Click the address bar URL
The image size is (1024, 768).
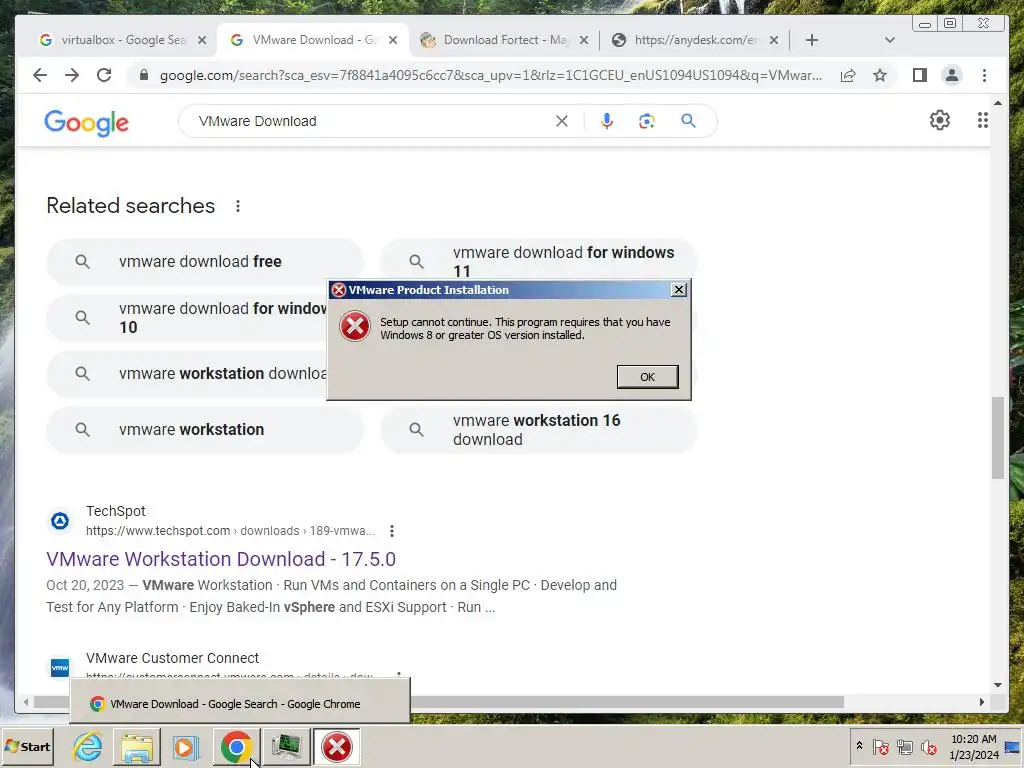pos(490,75)
